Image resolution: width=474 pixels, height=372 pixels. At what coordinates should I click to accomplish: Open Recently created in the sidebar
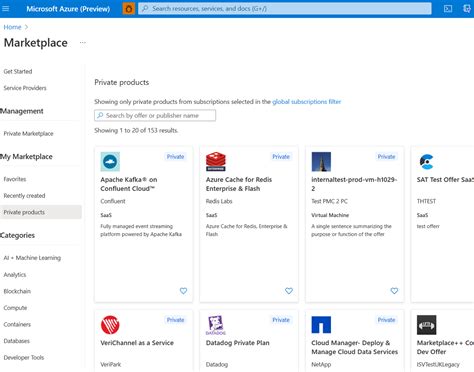(x=24, y=196)
